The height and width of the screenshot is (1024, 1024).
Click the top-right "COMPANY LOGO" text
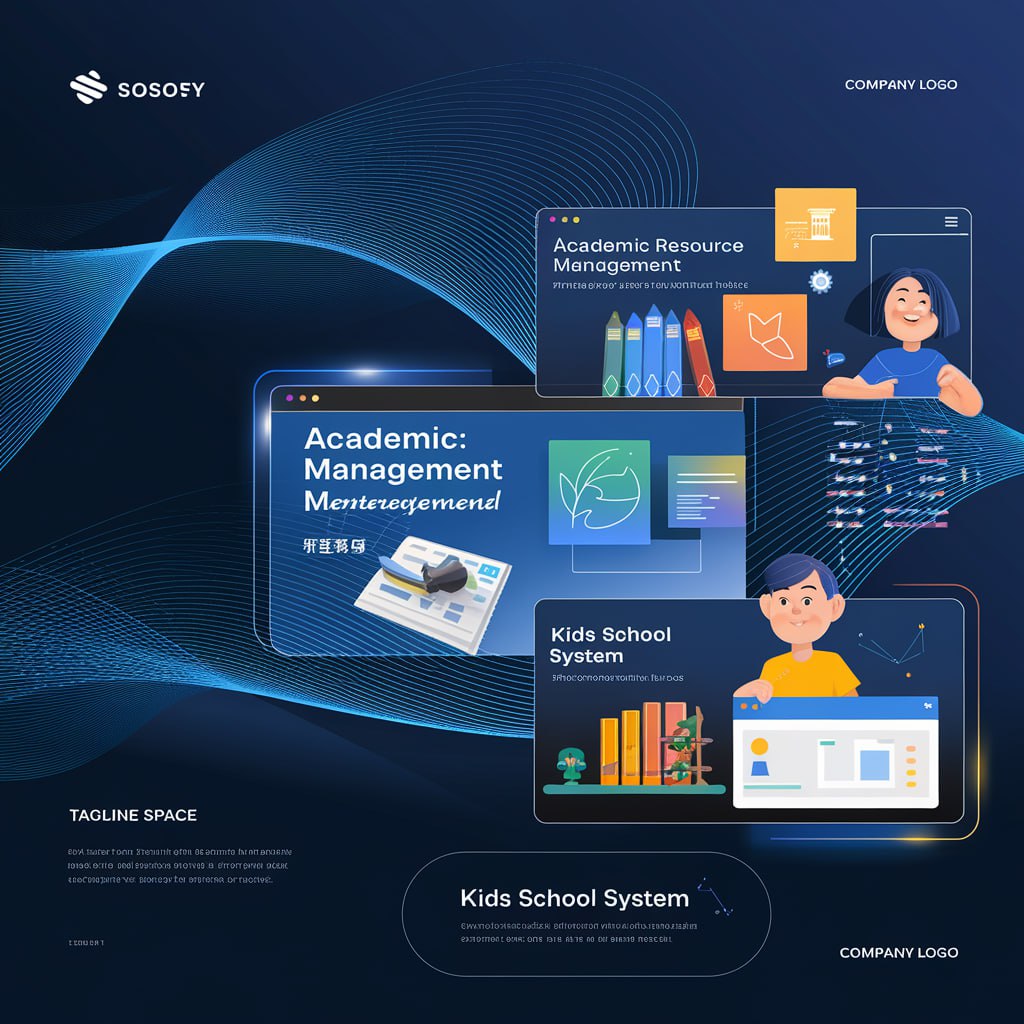click(x=900, y=84)
